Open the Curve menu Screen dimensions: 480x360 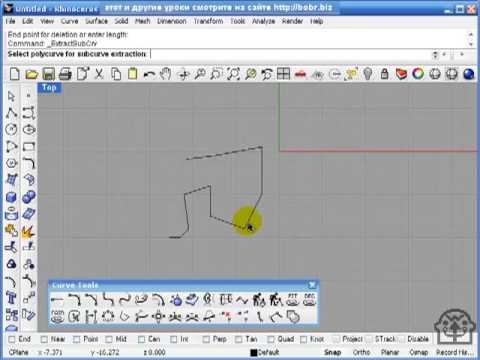point(69,21)
